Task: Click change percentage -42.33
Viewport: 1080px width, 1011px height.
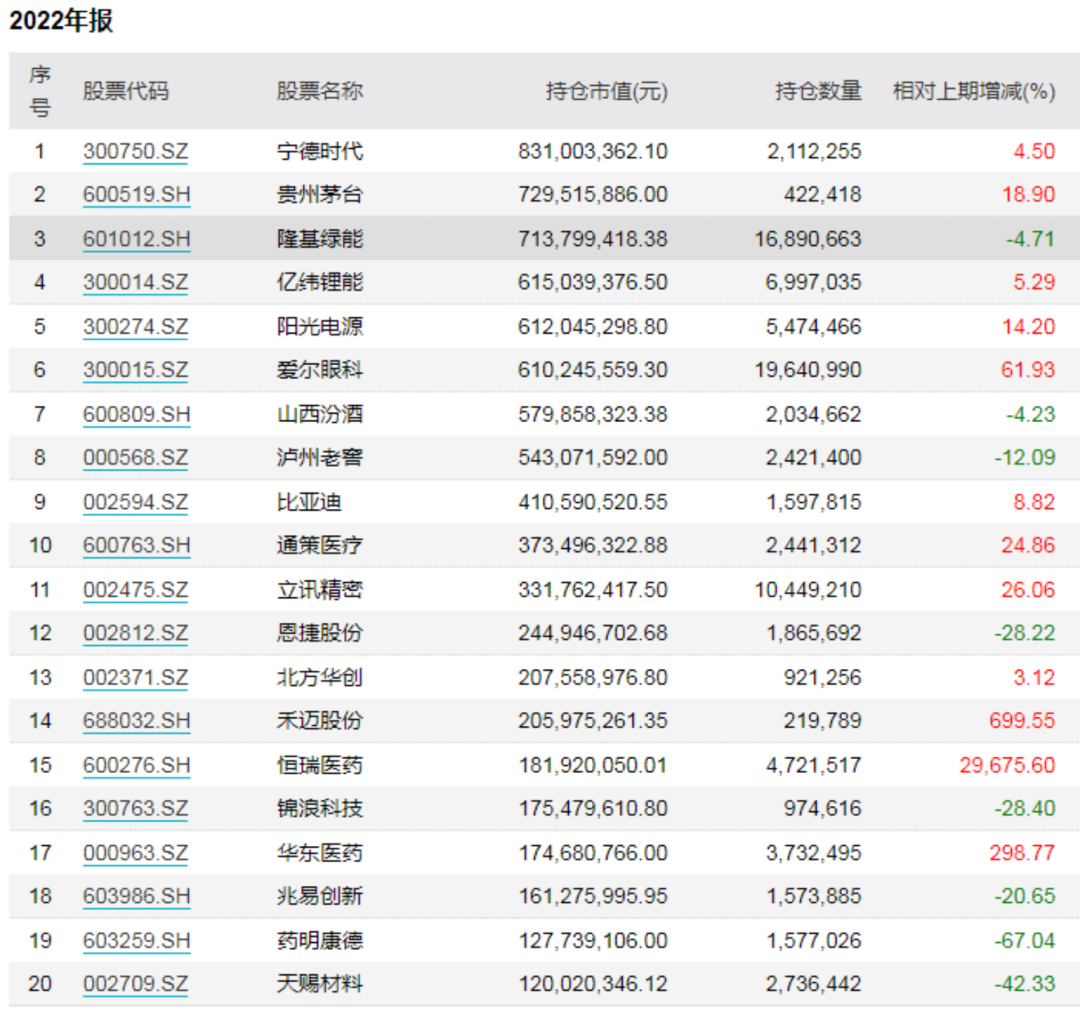Action: 1025,983
